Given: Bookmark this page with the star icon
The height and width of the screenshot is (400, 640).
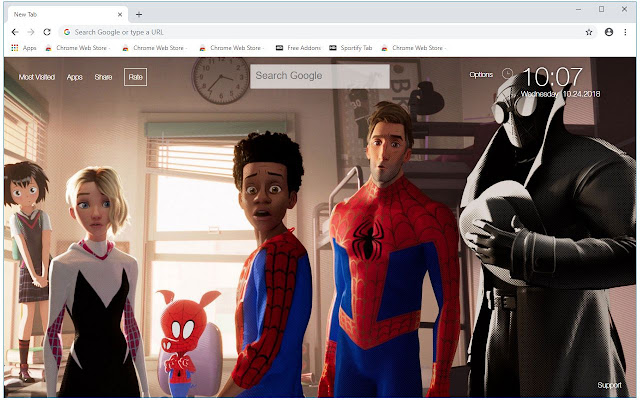Looking at the screenshot, I should pyautogui.click(x=589, y=32).
